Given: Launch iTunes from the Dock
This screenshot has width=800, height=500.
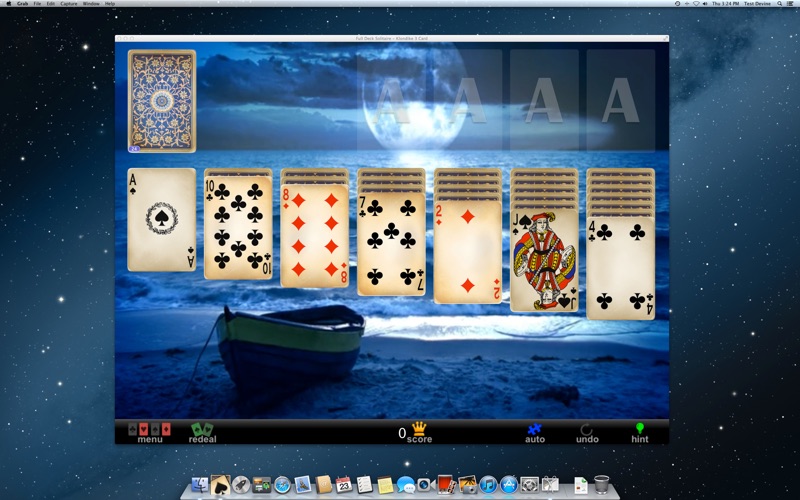Looking at the screenshot, I should [488, 485].
